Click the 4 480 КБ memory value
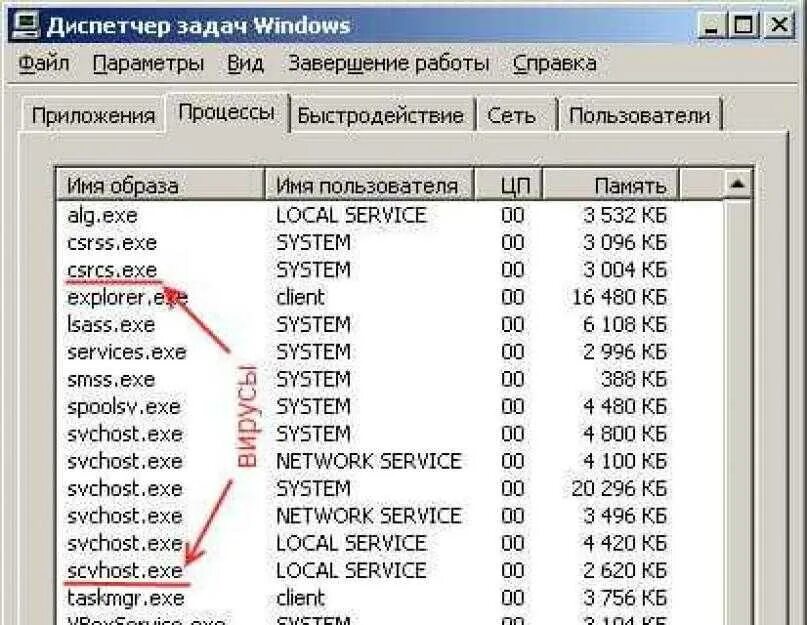Viewport: 807px width, 625px height. (625, 407)
